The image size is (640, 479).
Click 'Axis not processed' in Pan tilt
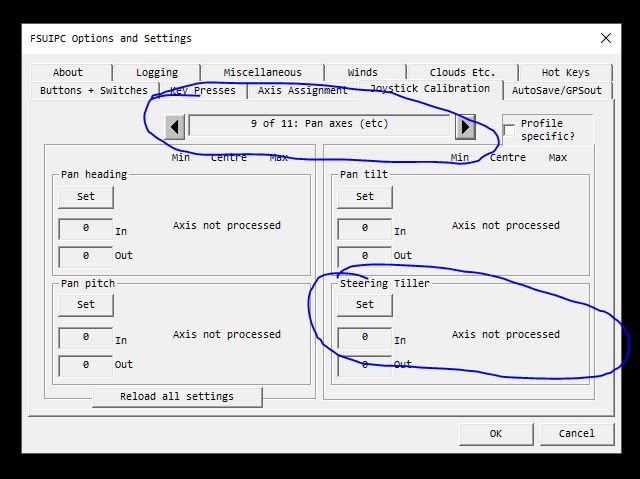(506, 226)
